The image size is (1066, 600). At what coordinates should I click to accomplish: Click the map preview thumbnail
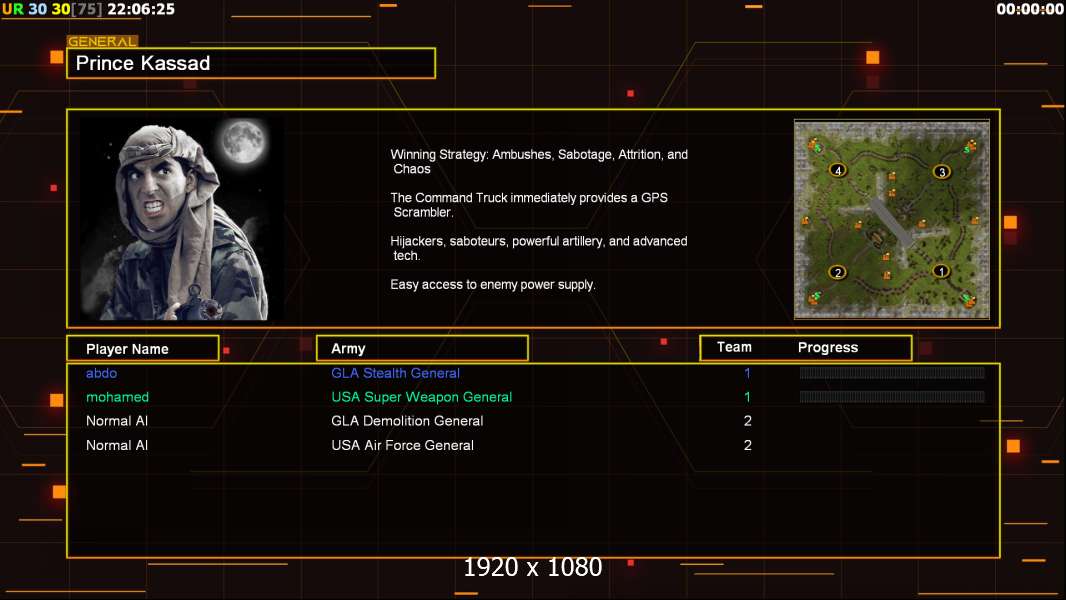click(x=892, y=219)
